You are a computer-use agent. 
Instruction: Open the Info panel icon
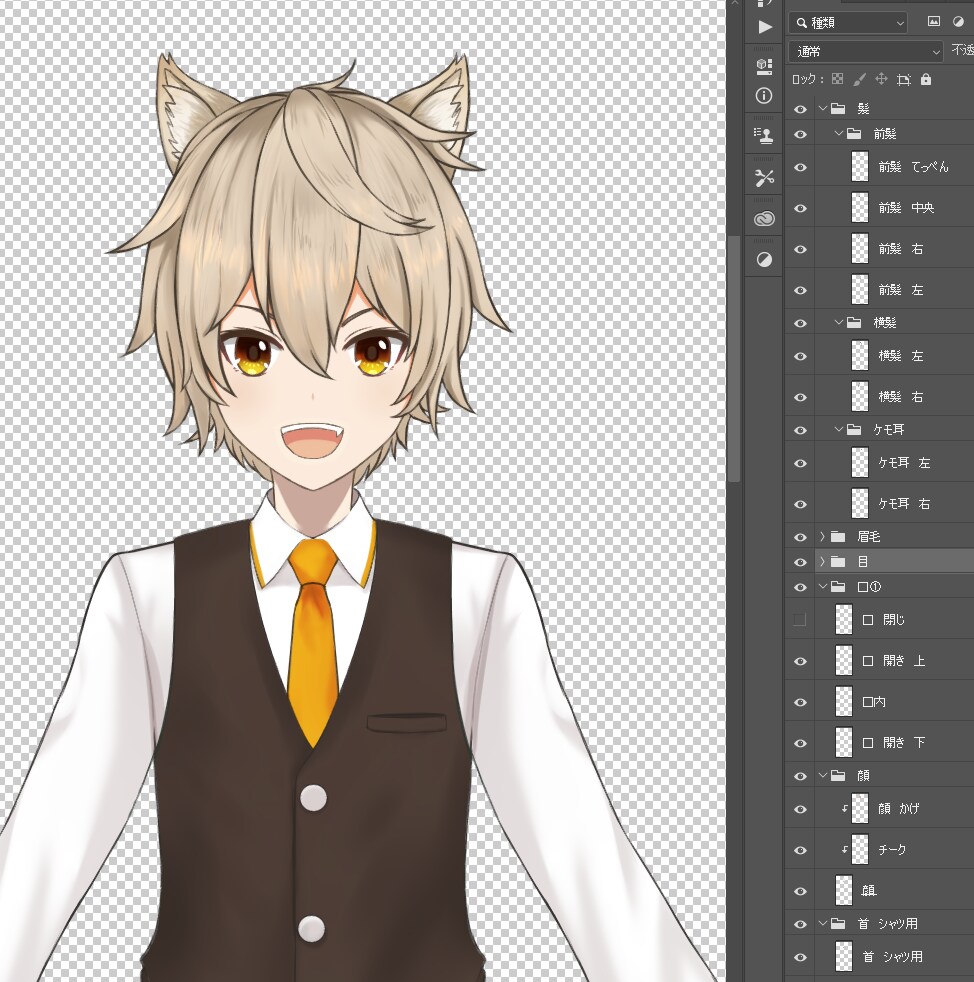click(764, 96)
